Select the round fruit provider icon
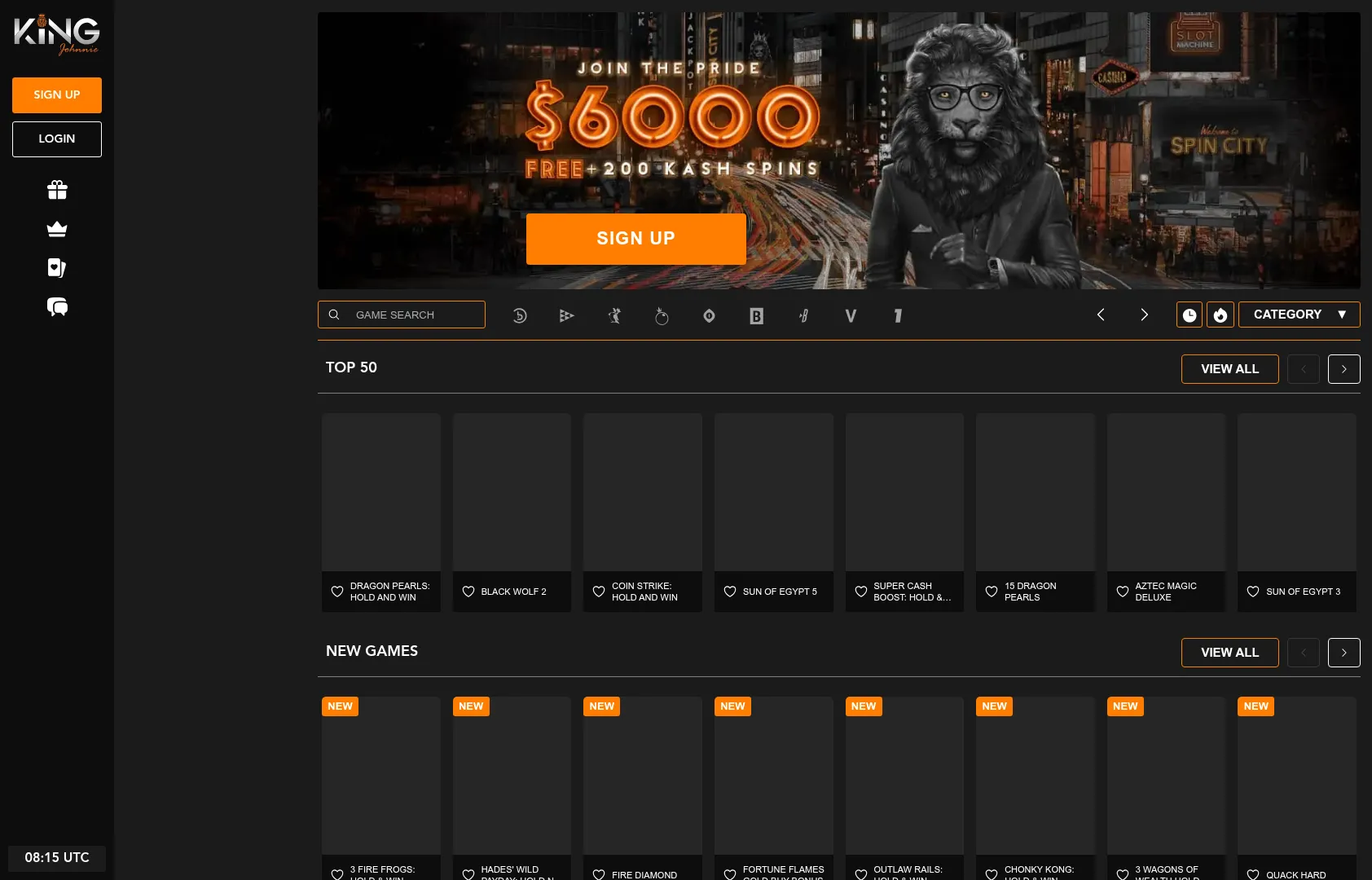1372x880 pixels. pos(662,315)
